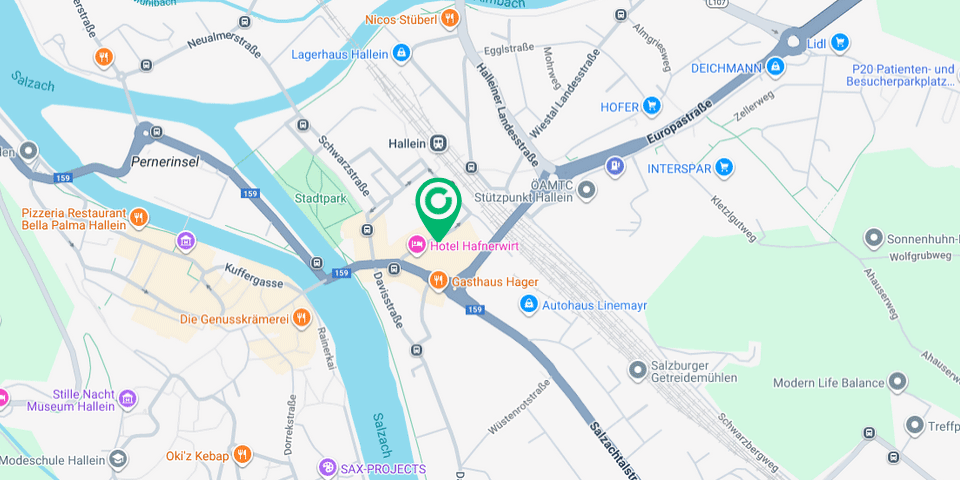Viewport: 960px width, 480px height.
Task: Click the Oki'z Kebap restaurant icon
Action: (242, 454)
